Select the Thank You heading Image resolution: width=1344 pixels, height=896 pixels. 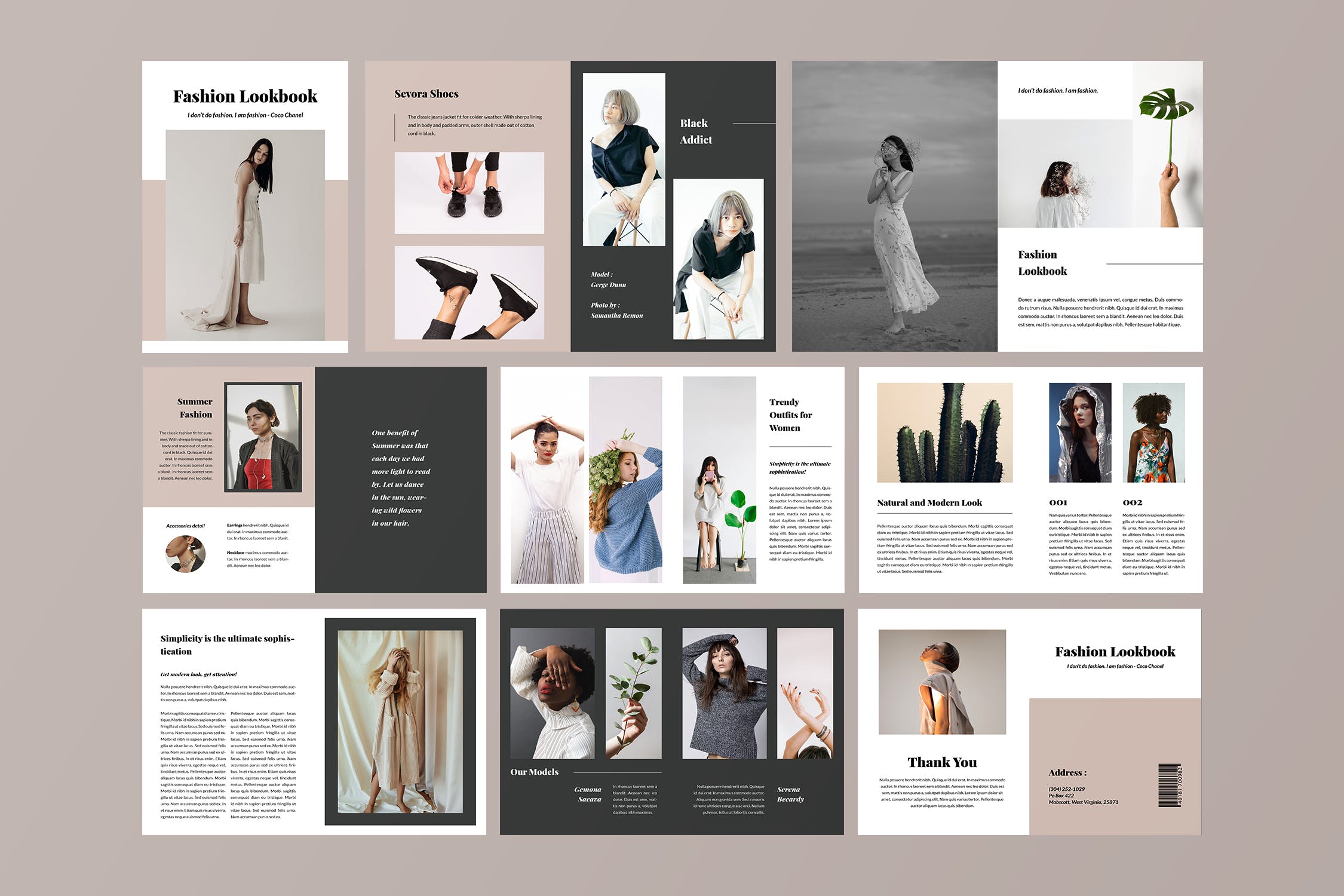click(x=943, y=762)
